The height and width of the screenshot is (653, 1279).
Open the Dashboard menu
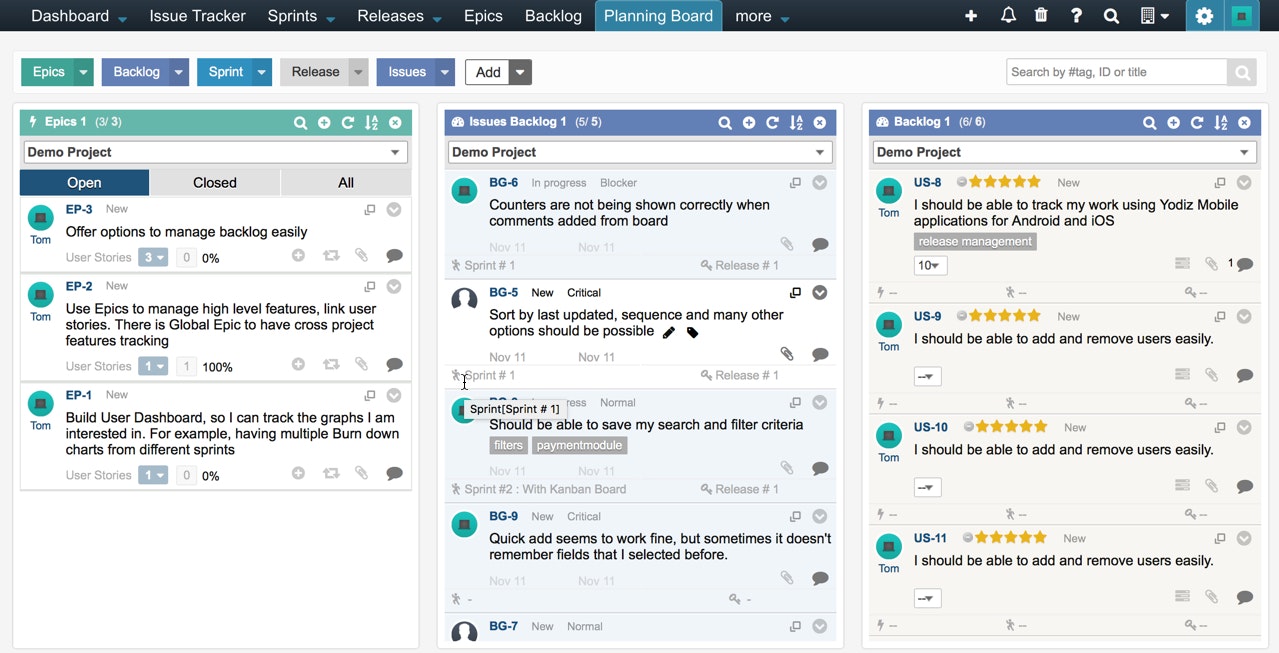[78, 16]
